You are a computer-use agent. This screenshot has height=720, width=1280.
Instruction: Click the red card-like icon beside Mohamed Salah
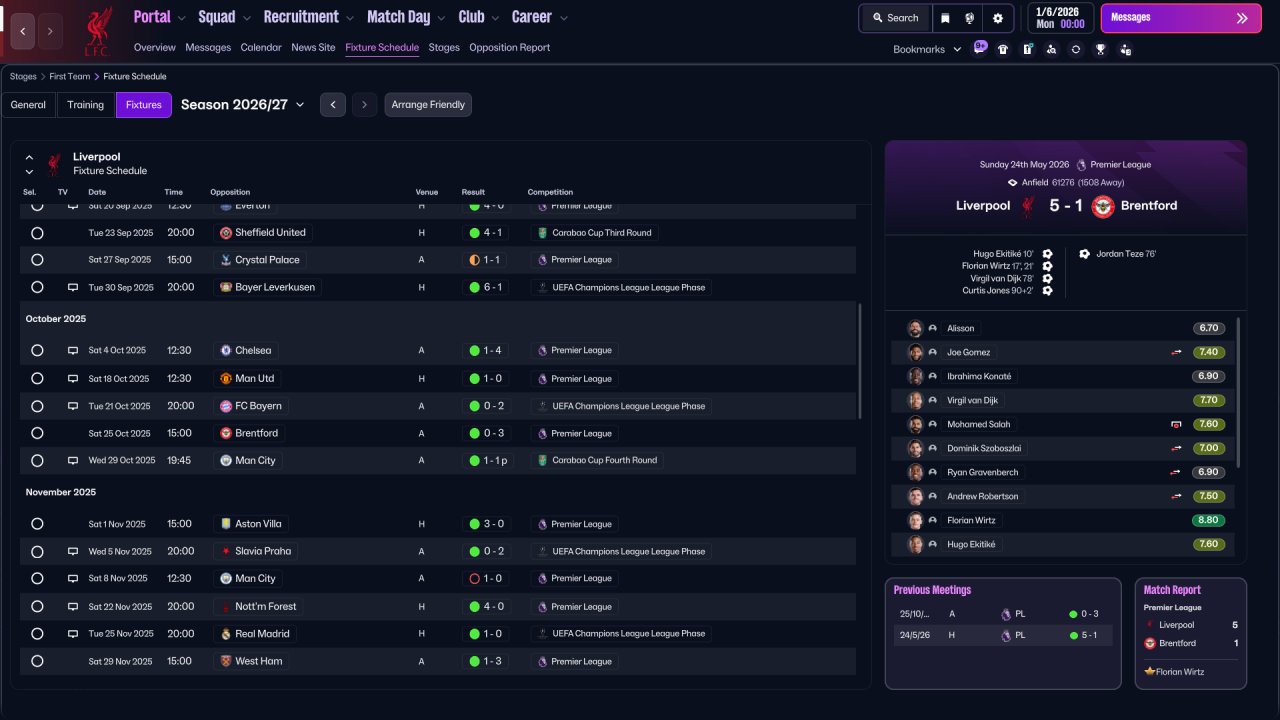tap(1176, 424)
